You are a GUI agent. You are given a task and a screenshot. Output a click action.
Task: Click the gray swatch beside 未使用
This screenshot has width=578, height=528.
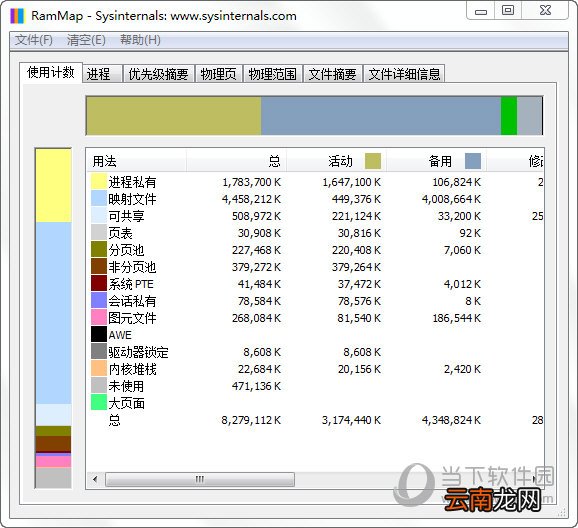pyautogui.click(x=99, y=386)
